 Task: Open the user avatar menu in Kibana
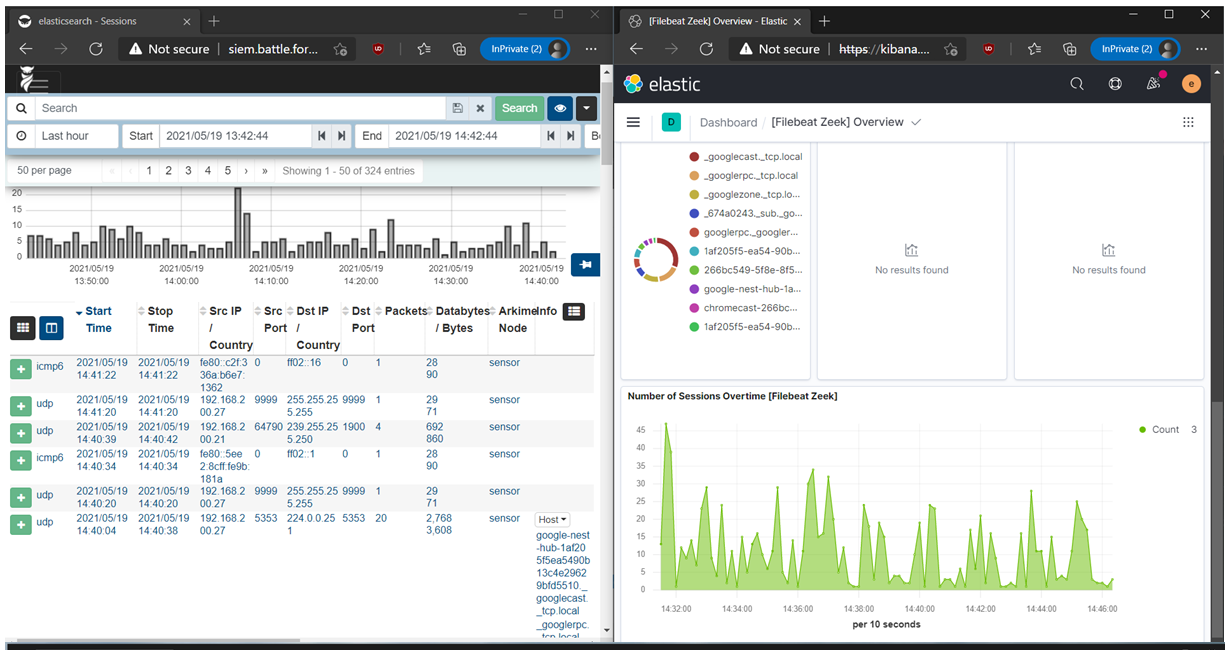(x=1190, y=84)
